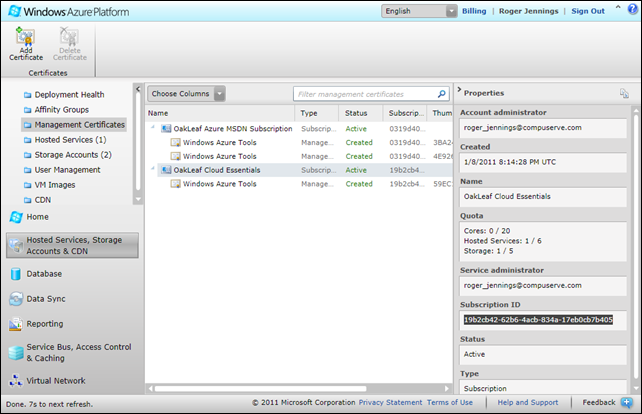The height and width of the screenshot is (414, 642).
Task: Click the Status property field showing Active
Action: point(543,355)
